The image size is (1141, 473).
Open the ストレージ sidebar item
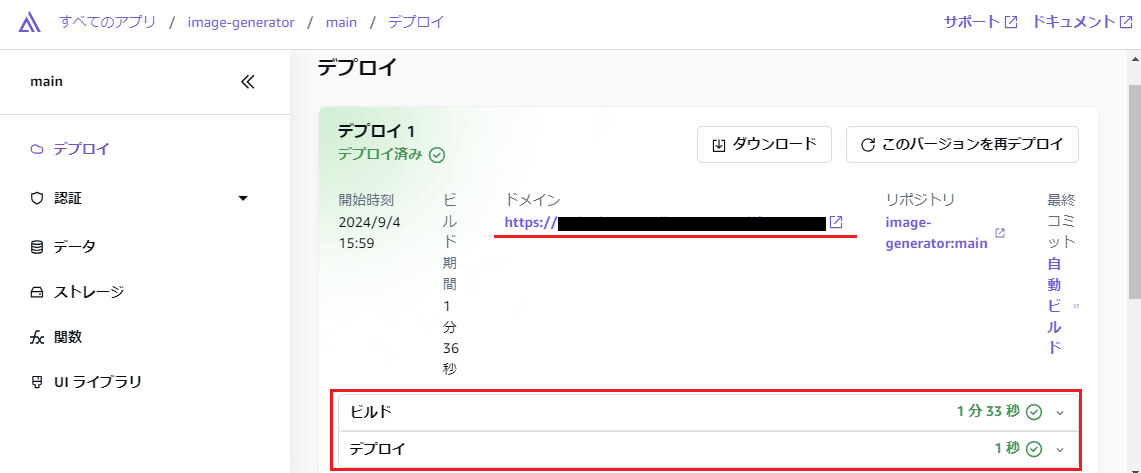click(88, 293)
